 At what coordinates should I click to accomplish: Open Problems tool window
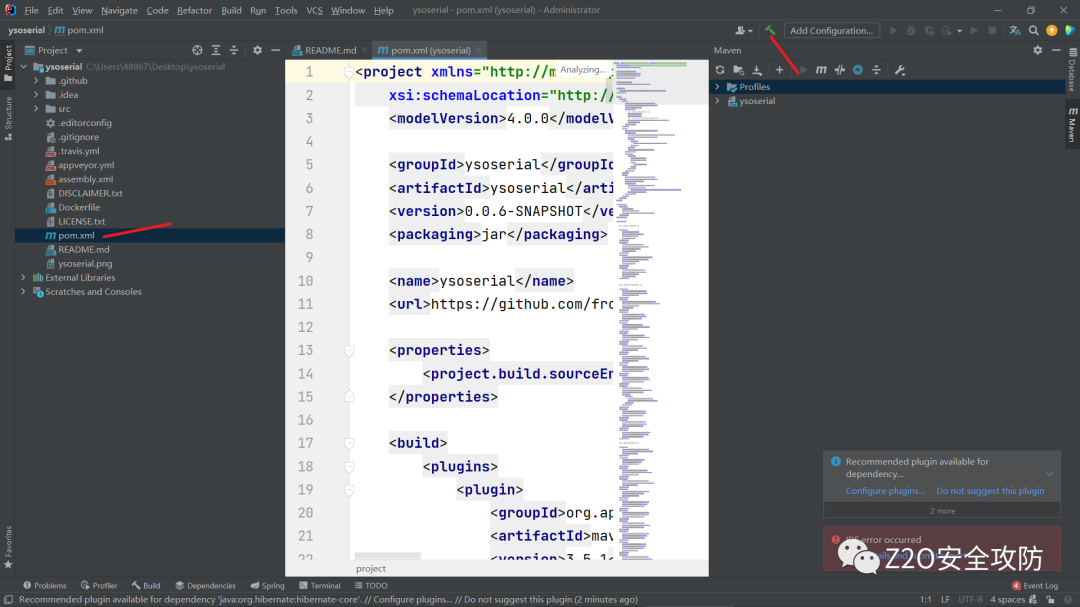[x=45, y=586]
